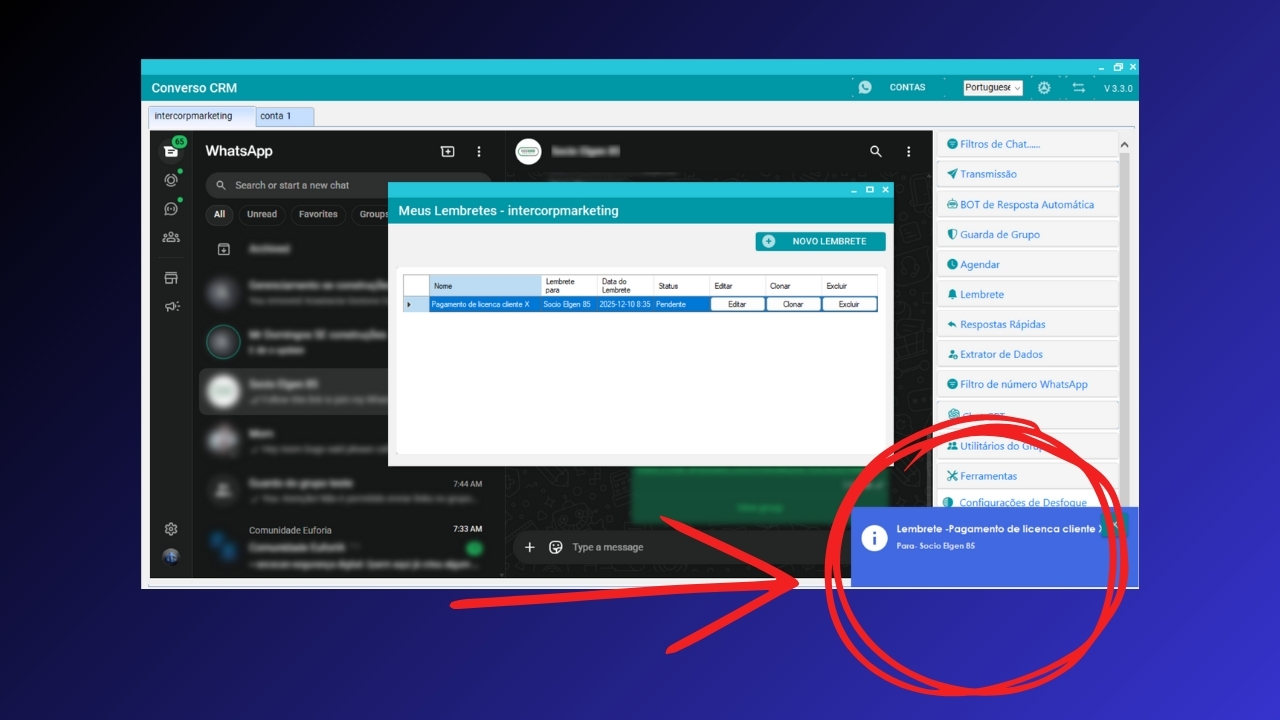This screenshot has height=720, width=1280.
Task: Click the swap arrows icon in Converso header
Action: [1078, 87]
